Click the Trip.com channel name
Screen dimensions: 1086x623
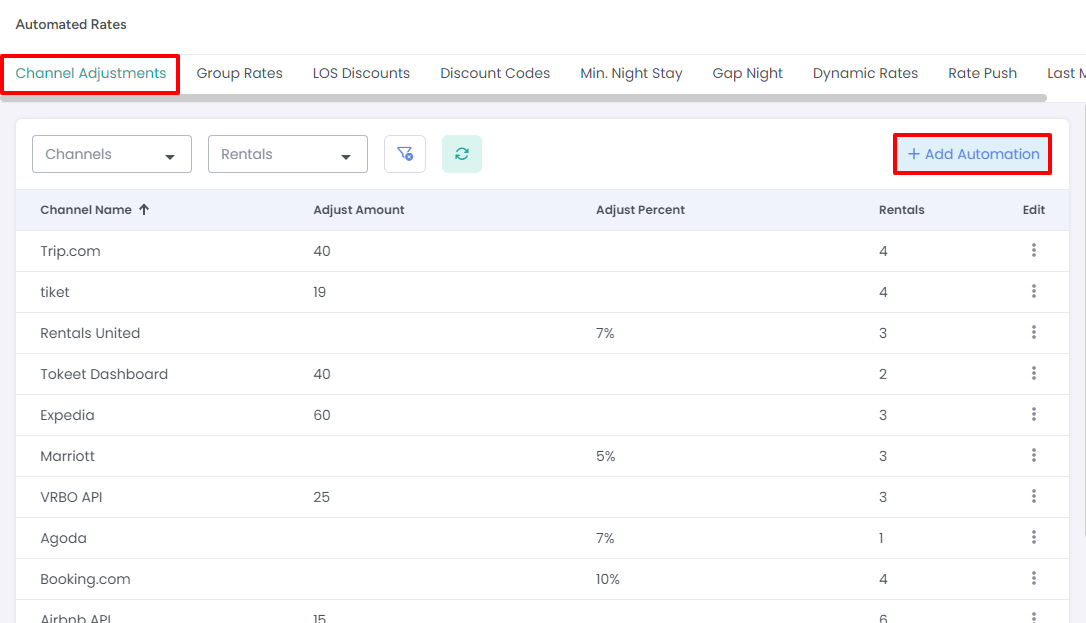click(70, 251)
